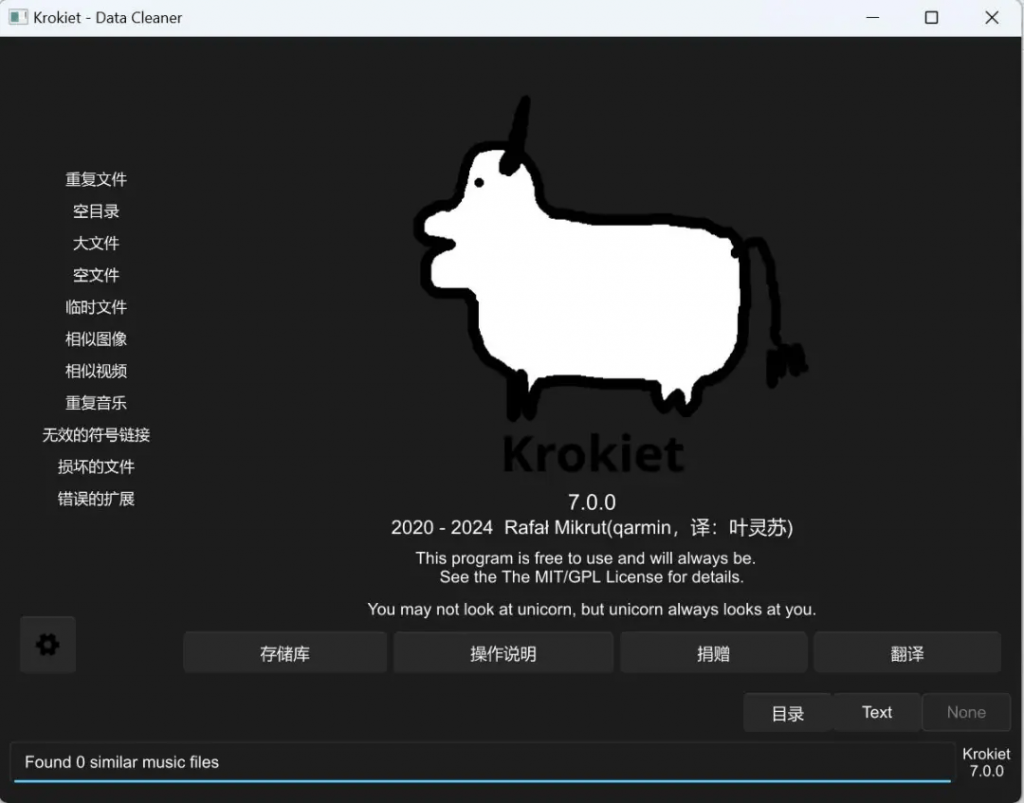1024x803 pixels.
Task: Choose 空文件 from the tool list
Action: click(96, 276)
